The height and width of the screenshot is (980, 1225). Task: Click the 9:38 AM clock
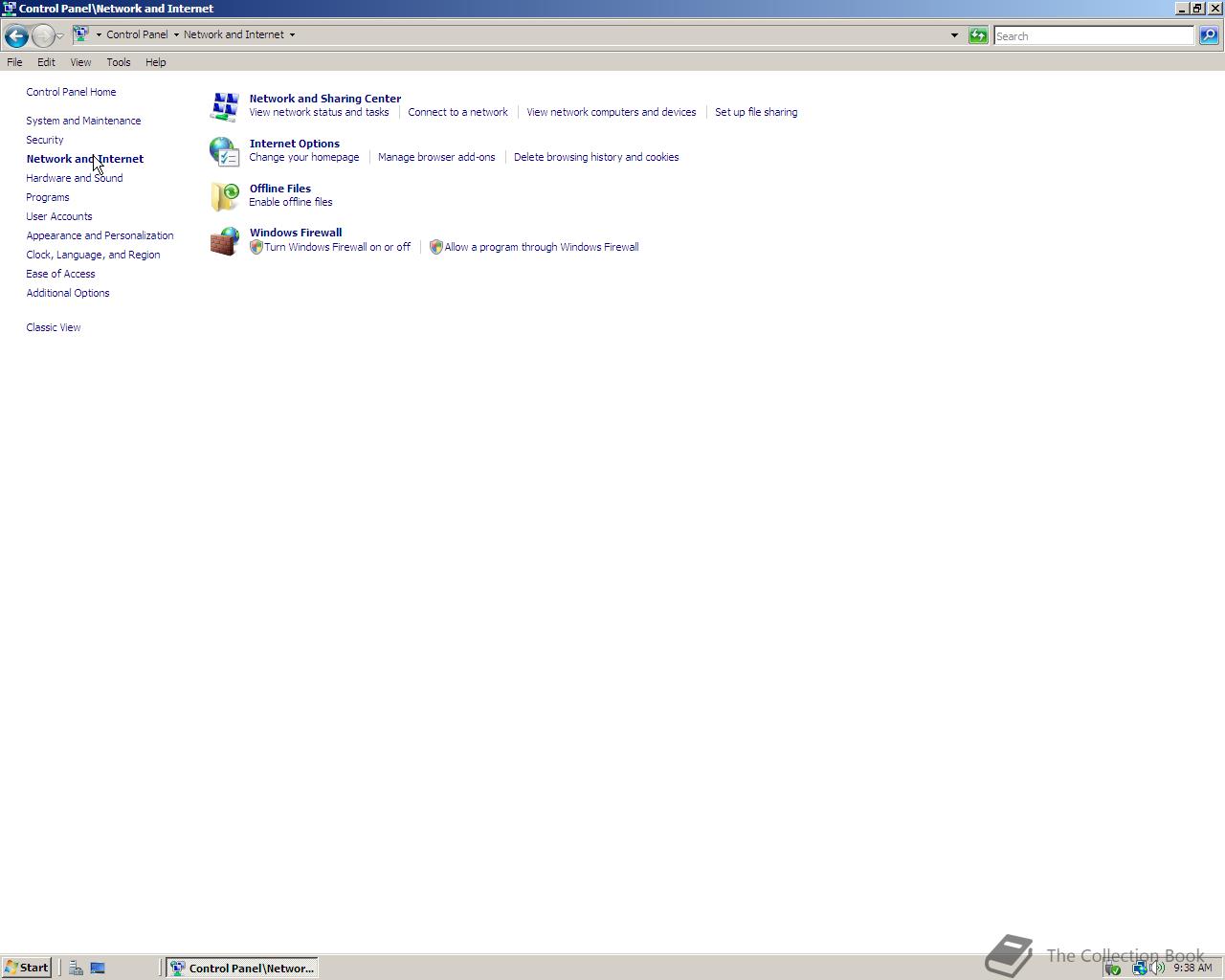point(1192,968)
